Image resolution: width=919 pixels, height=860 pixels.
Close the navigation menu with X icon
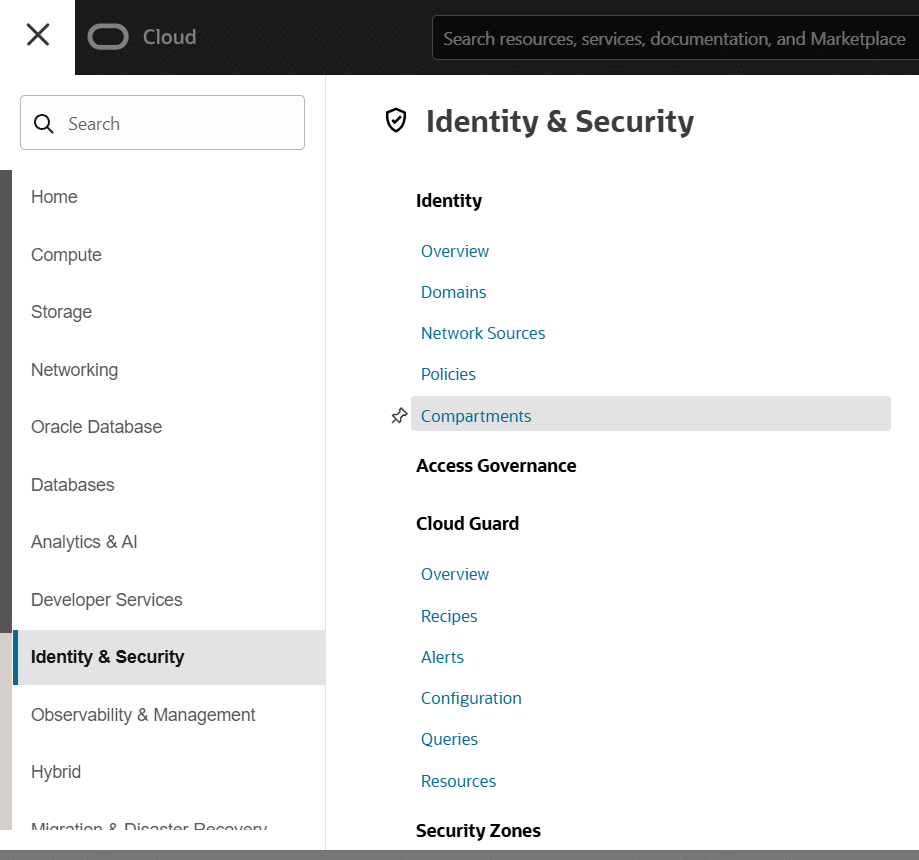coord(38,36)
